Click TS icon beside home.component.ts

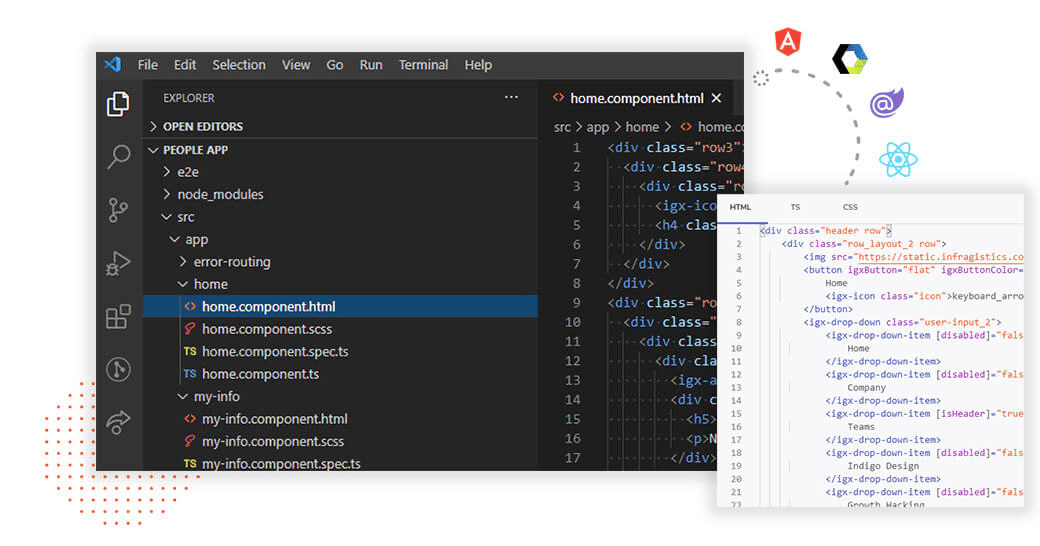pyautogui.click(x=190, y=374)
